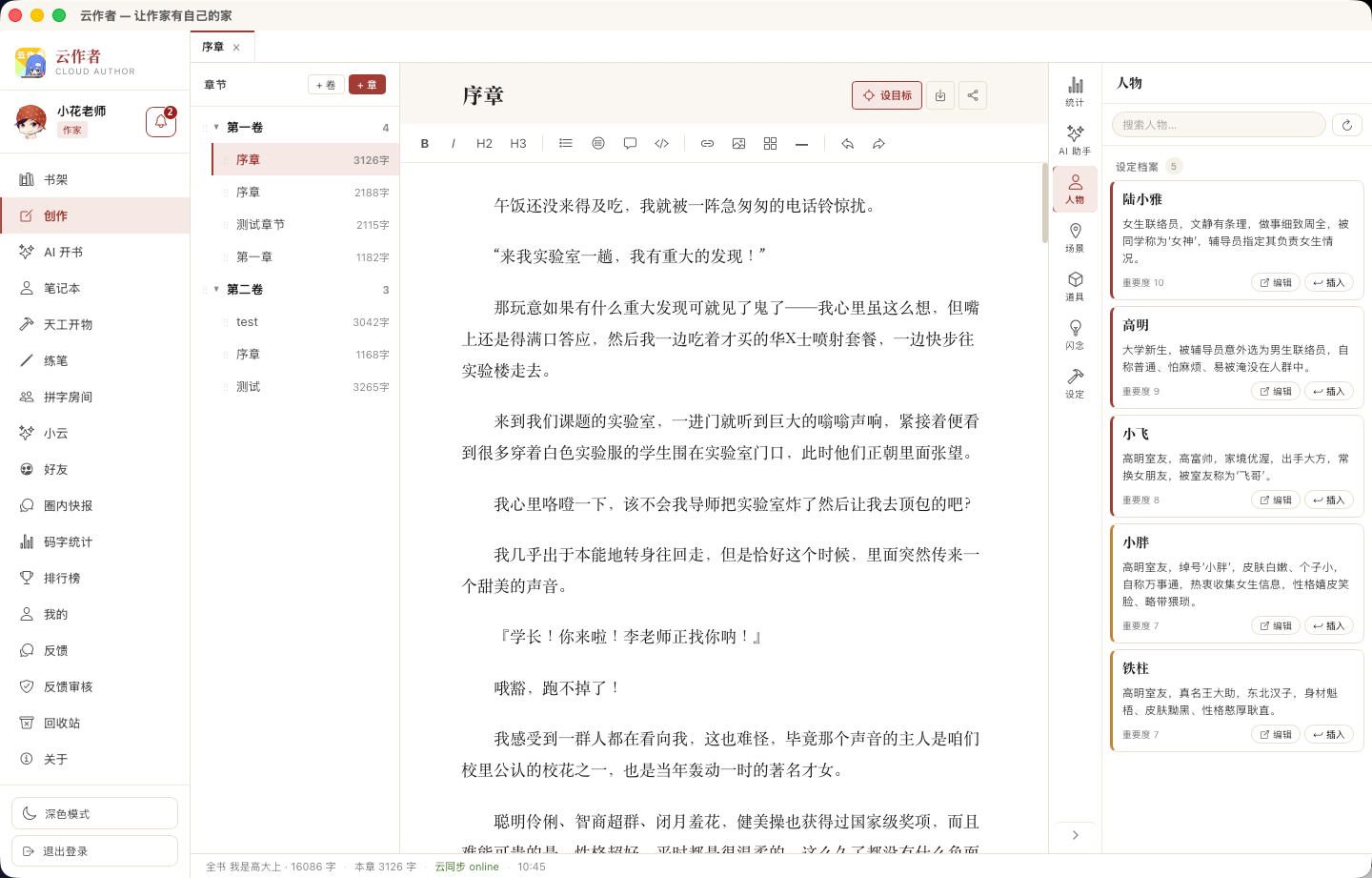Toggle bold formatting in editor toolbar
Screen dimensions: 1372x878
coord(425,144)
